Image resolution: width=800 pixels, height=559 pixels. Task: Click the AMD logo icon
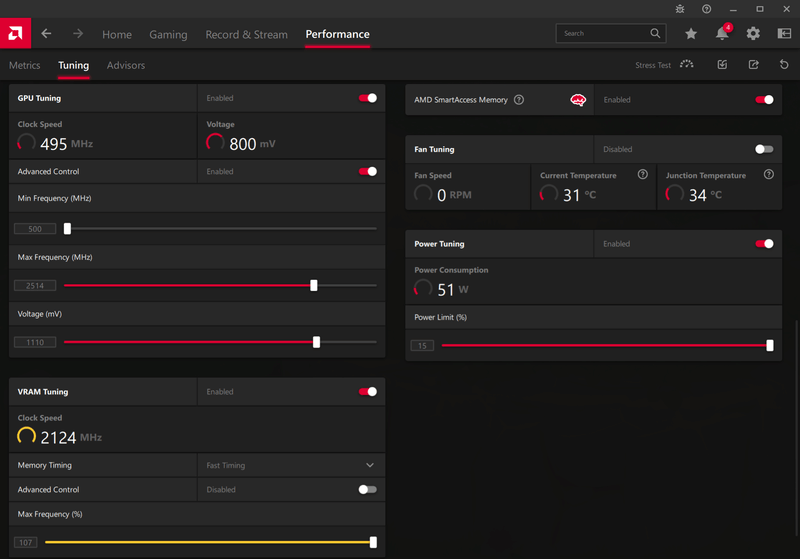[15, 34]
